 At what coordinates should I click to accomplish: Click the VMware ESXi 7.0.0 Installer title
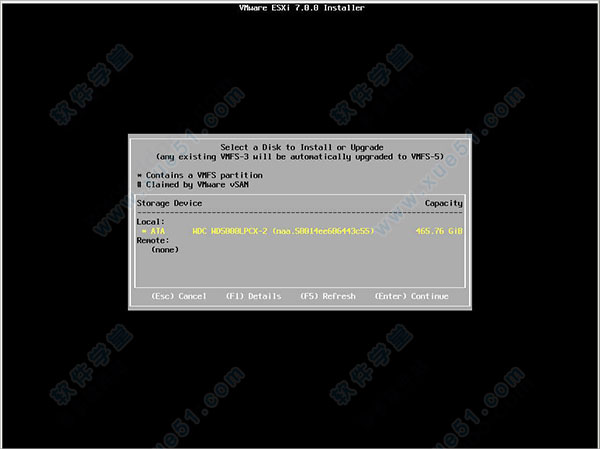click(x=302, y=8)
